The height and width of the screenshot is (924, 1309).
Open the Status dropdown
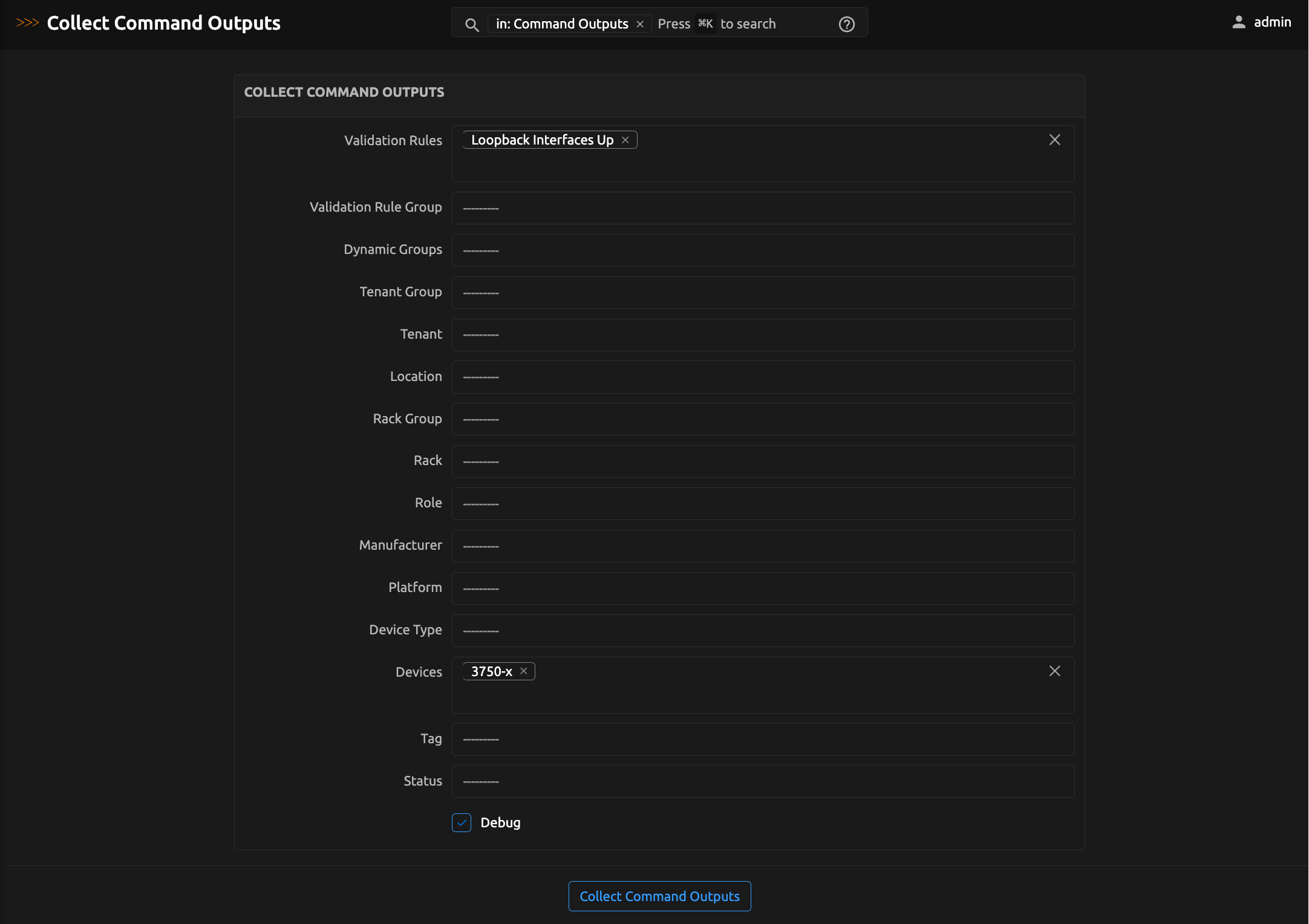[x=762, y=781]
